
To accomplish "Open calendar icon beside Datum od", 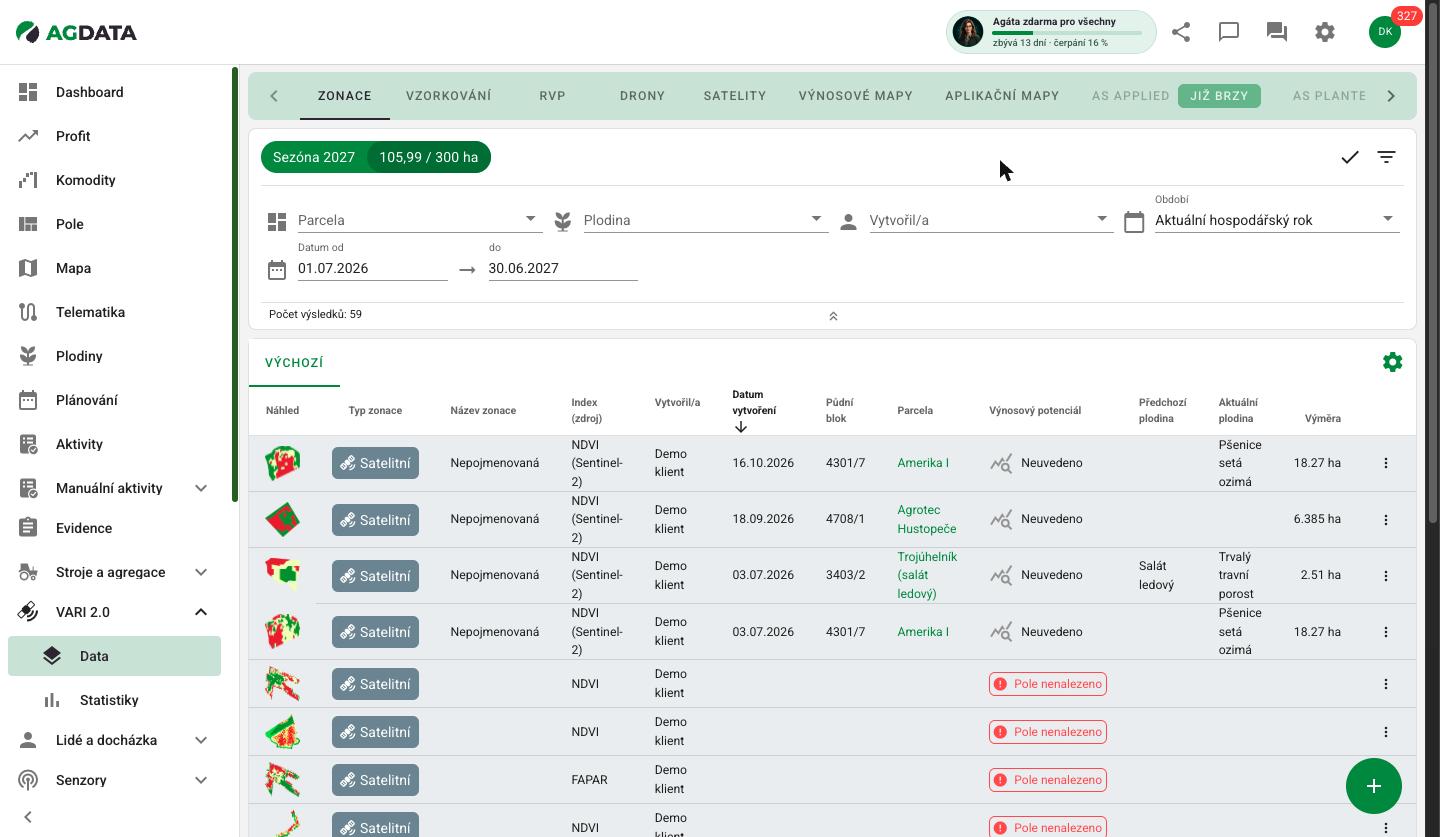I will (x=277, y=269).
